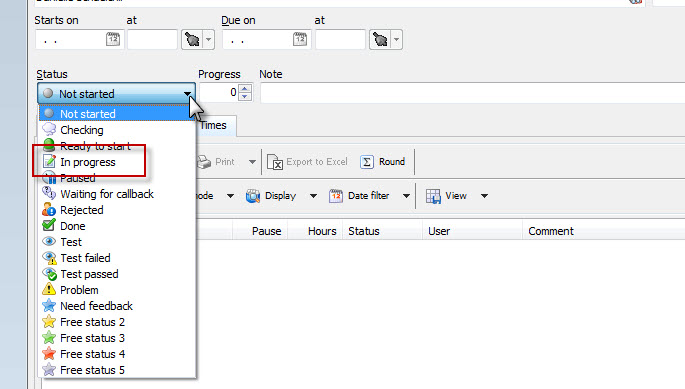The height and width of the screenshot is (389, 685).
Task: Expand the mode dropdown arrow left of Display
Action: tap(230, 196)
